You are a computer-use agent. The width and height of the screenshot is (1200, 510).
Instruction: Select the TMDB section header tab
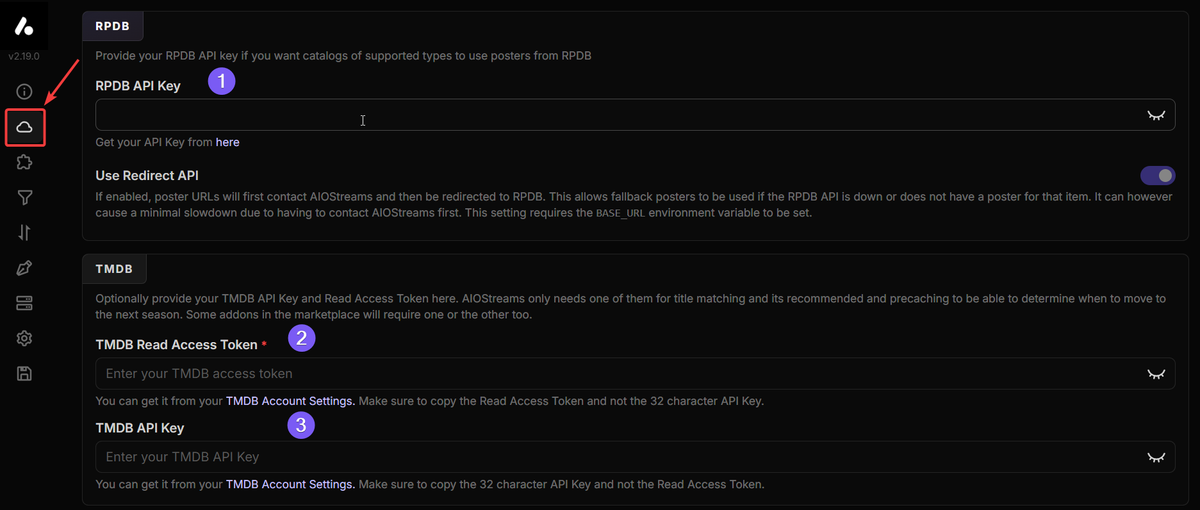pos(114,269)
